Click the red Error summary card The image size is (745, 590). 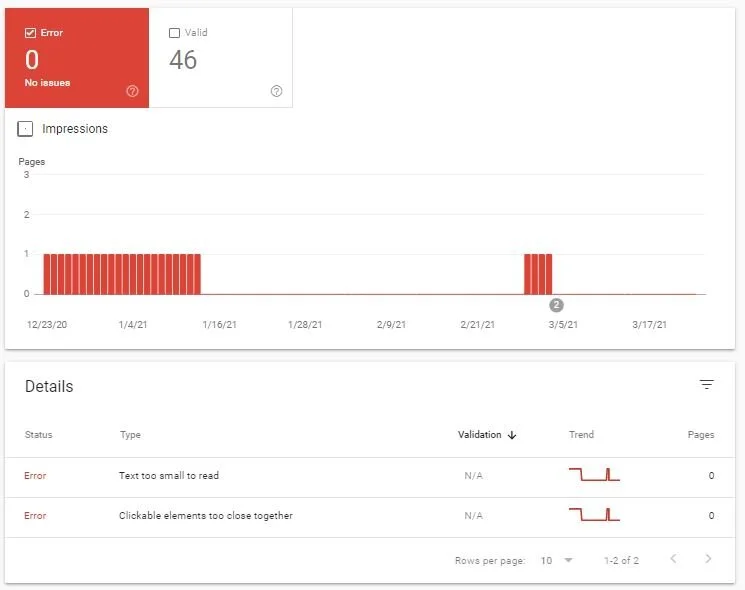77,58
